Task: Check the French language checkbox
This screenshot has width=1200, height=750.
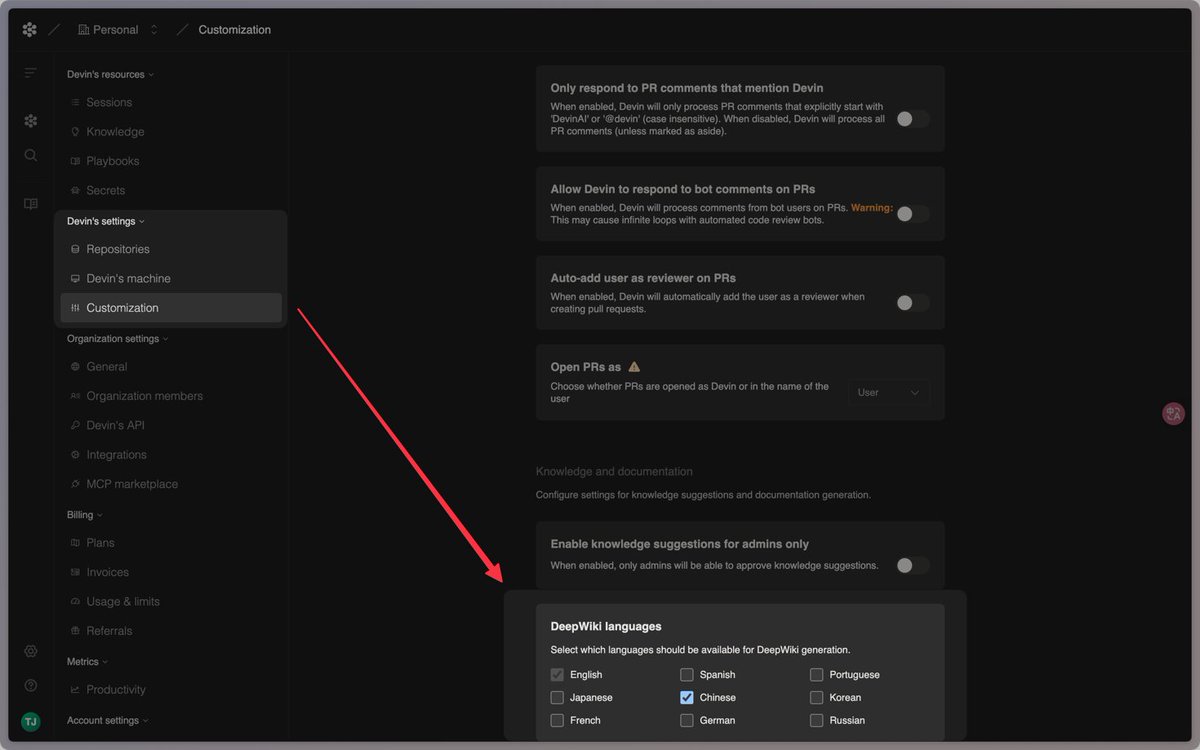Action: click(x=557, y=720)
